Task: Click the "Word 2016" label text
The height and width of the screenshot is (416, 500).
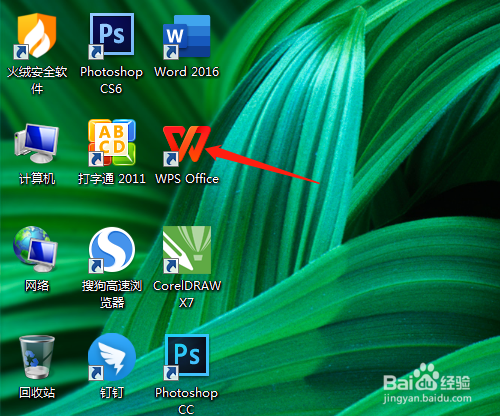Action: pyautogui.click(x=187, y=72)
